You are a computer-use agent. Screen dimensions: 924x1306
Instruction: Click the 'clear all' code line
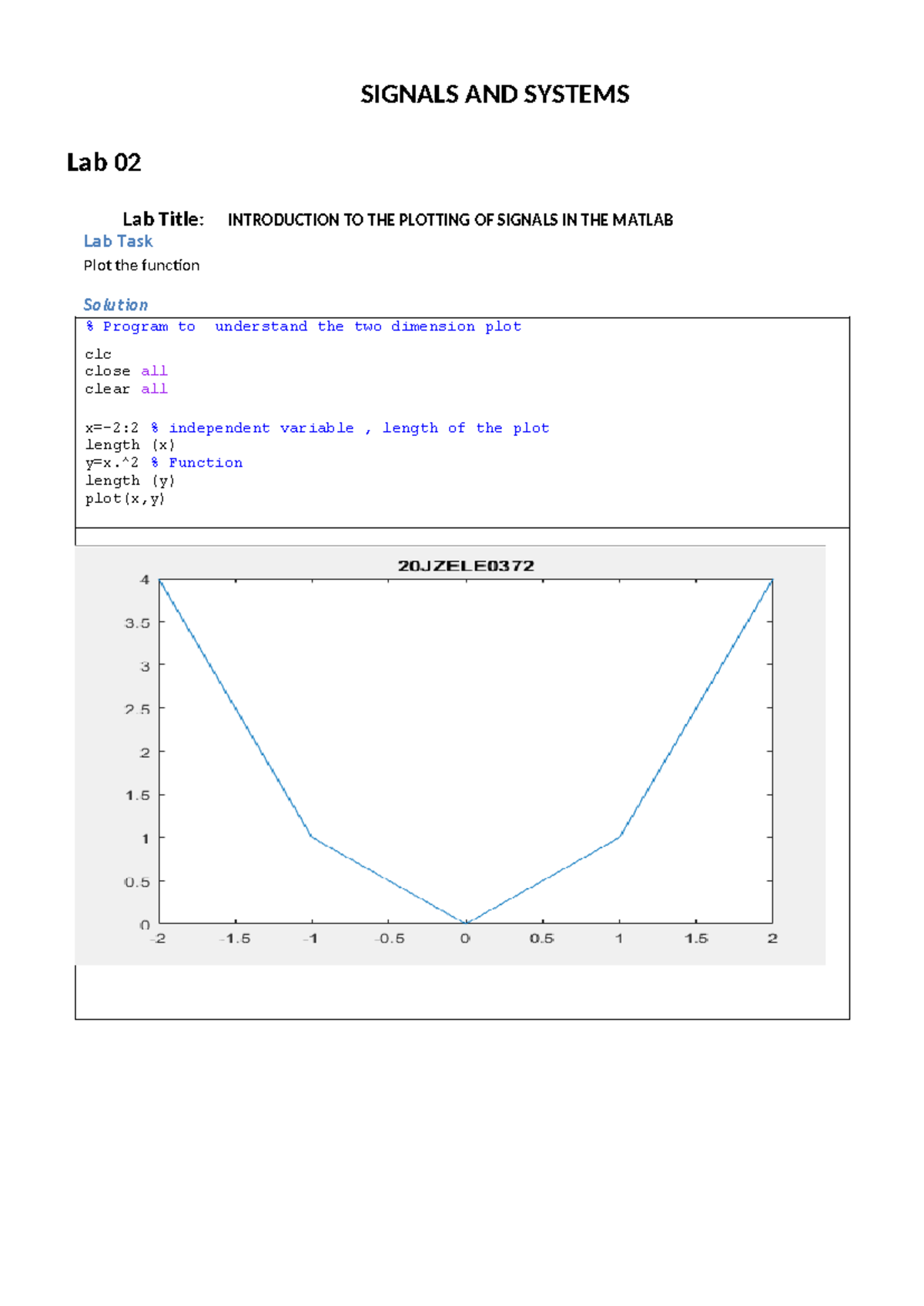126,389
